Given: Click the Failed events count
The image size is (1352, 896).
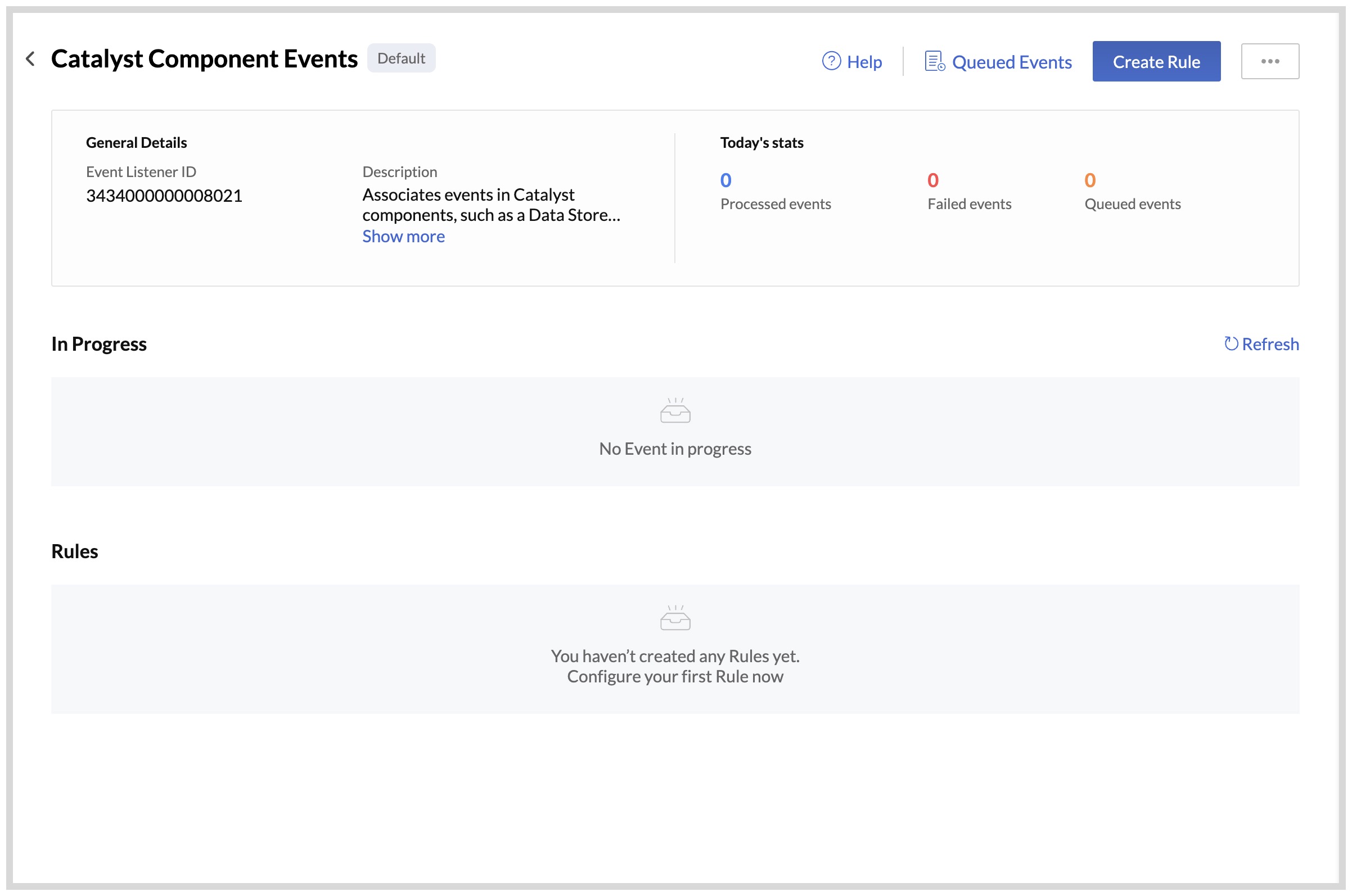Looking at the screenshot, I should (932, 180).
